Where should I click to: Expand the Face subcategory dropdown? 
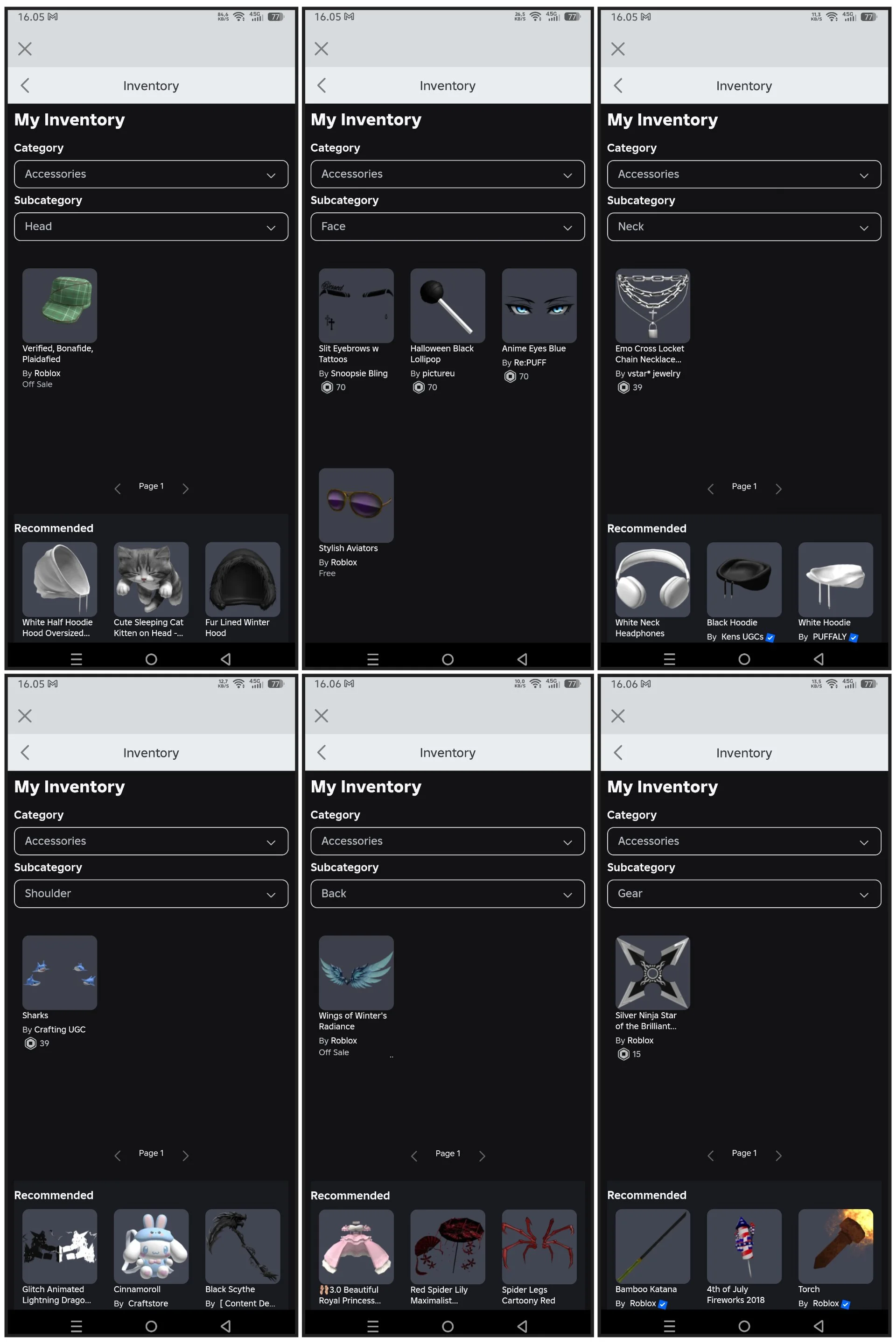448,227
